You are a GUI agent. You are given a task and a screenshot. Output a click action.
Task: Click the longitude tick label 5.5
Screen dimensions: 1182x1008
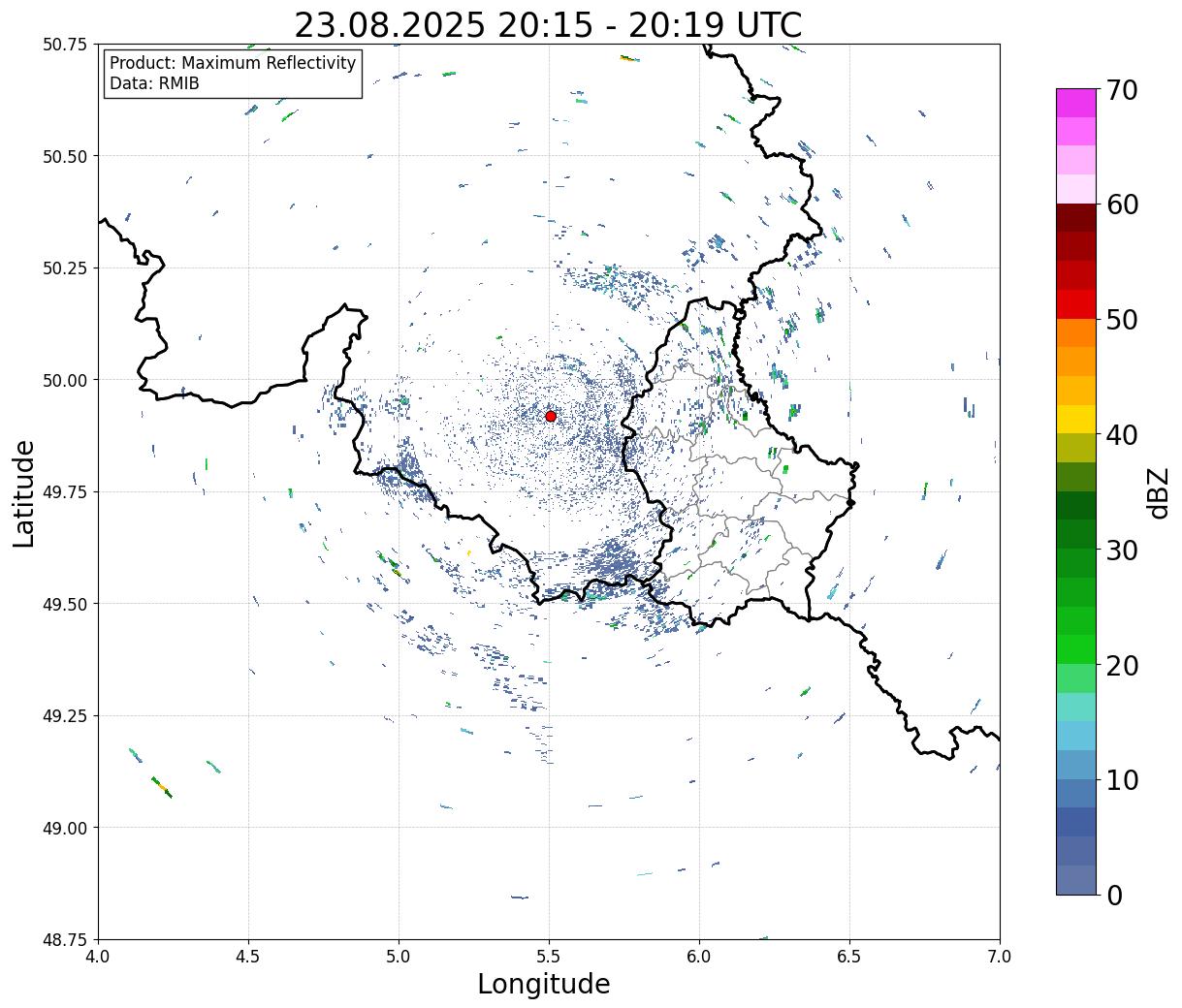[549, 957]
